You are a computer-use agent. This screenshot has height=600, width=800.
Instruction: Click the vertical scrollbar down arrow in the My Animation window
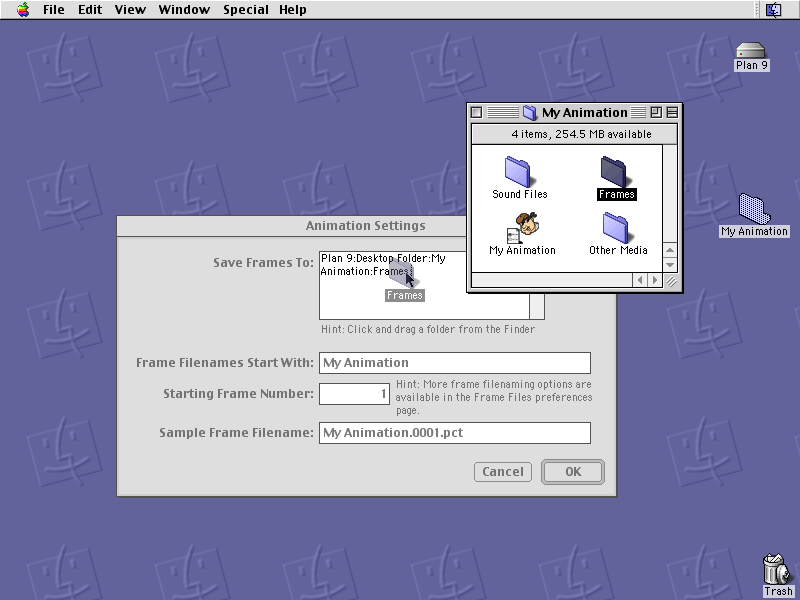coord(670,265)
